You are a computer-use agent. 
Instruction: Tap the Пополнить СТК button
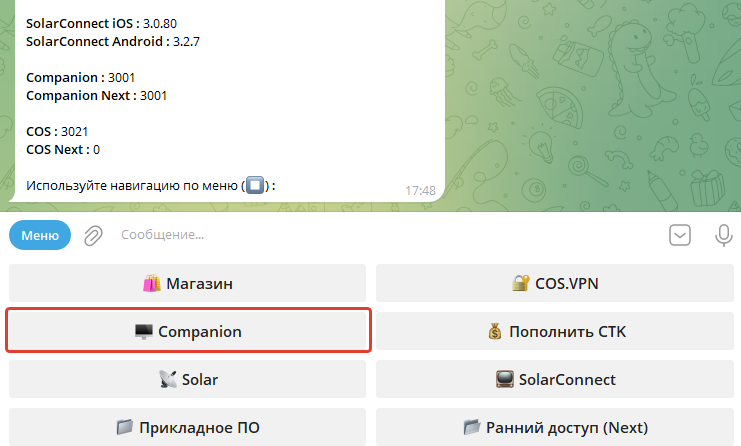tap(555, 331)
